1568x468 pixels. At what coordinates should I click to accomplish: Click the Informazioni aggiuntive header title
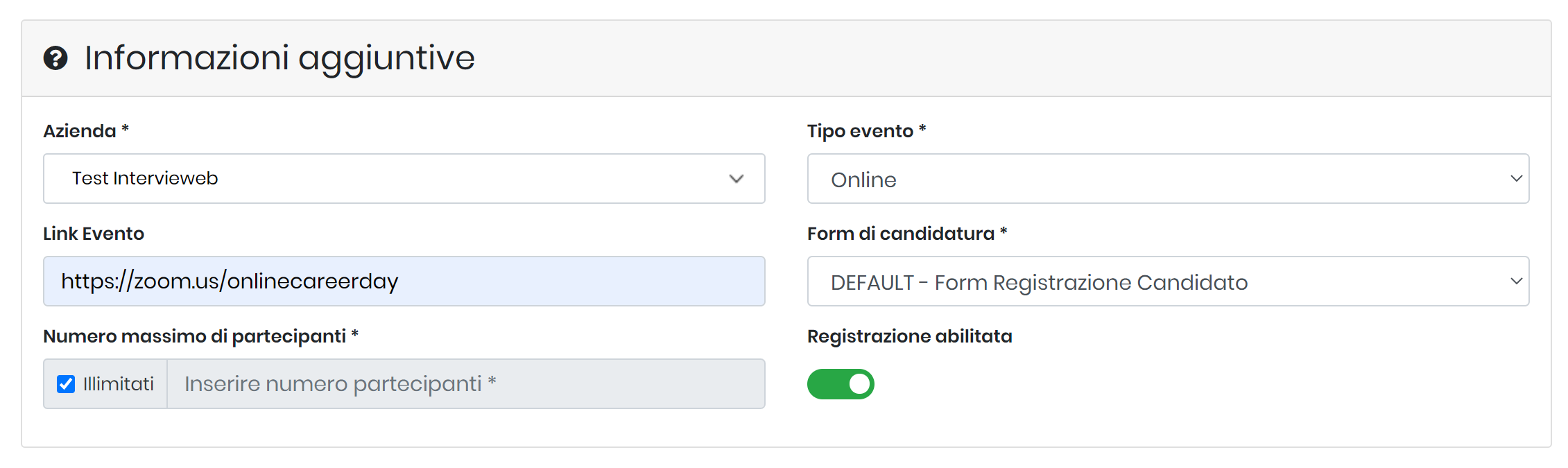279,58
